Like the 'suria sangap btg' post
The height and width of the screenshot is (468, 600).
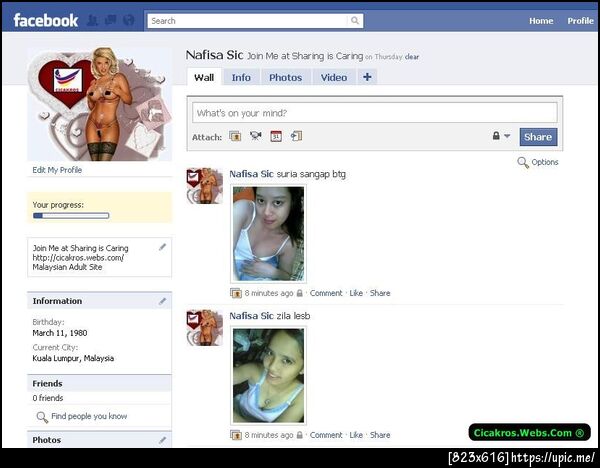pyautogui.click(x=356, y=293)
